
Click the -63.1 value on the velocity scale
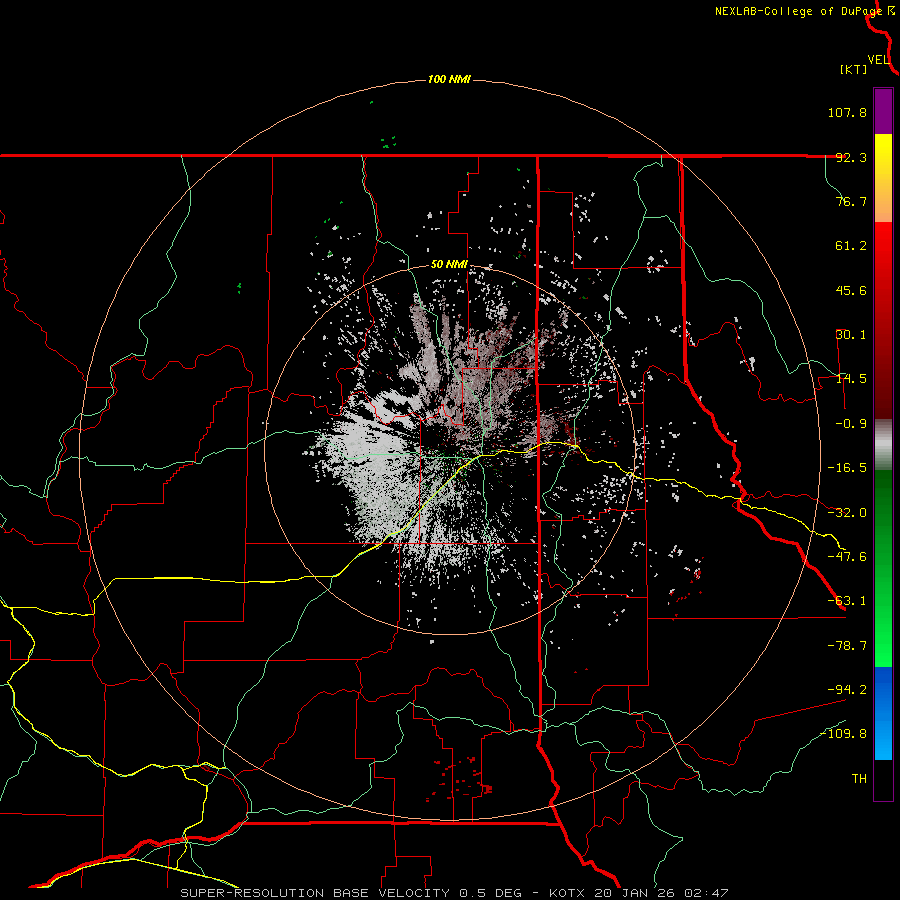pyautogui.click(x=847, y=601)
